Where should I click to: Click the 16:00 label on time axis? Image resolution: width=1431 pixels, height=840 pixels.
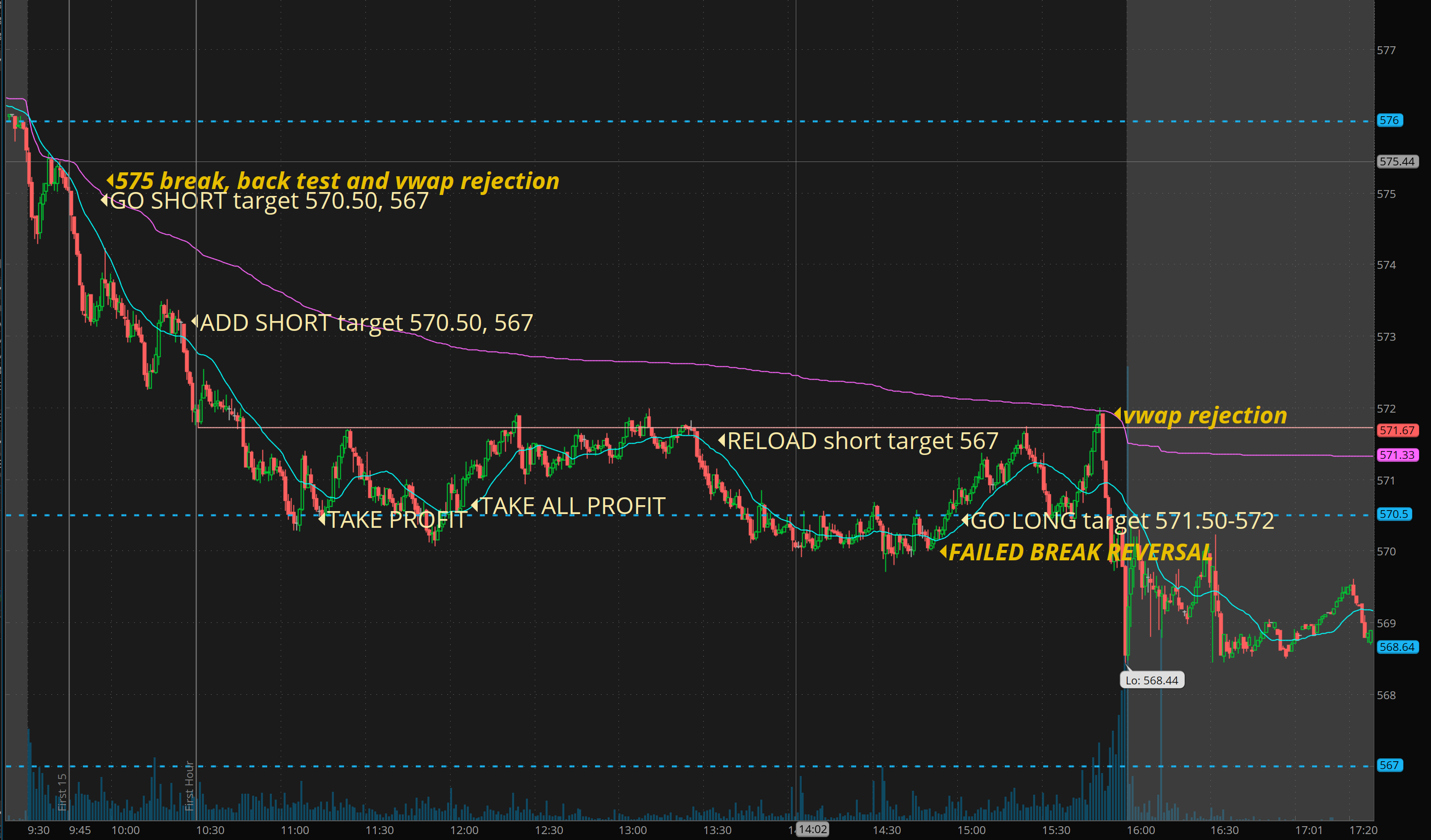[1140, 830]
